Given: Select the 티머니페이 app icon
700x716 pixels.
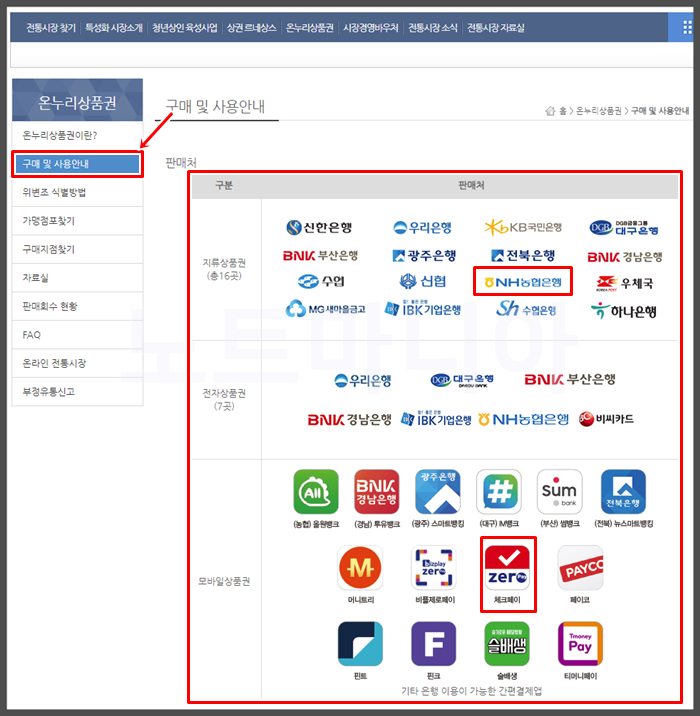Looking at the screenshot, I should 580,644.
